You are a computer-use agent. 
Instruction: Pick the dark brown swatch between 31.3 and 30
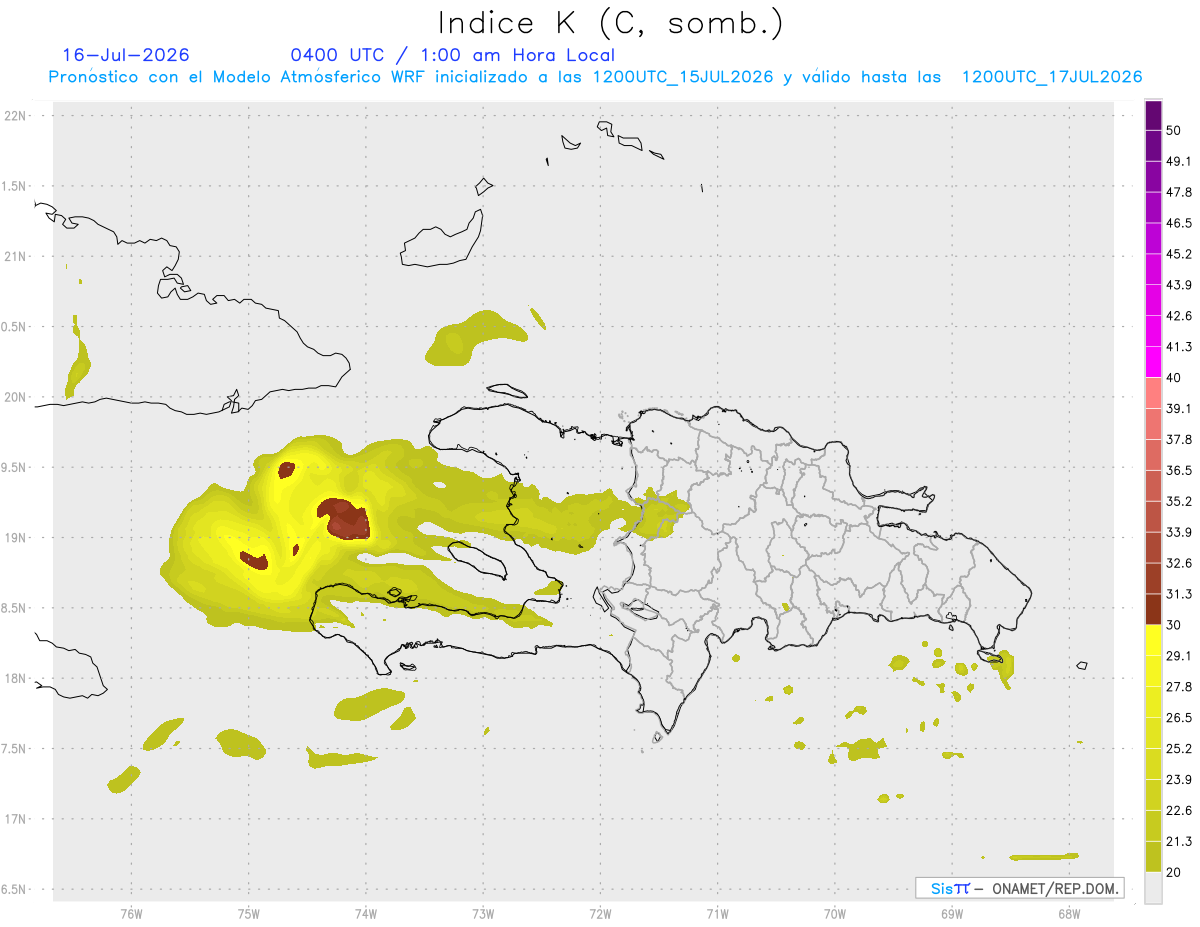click(x=1153, y=609)
